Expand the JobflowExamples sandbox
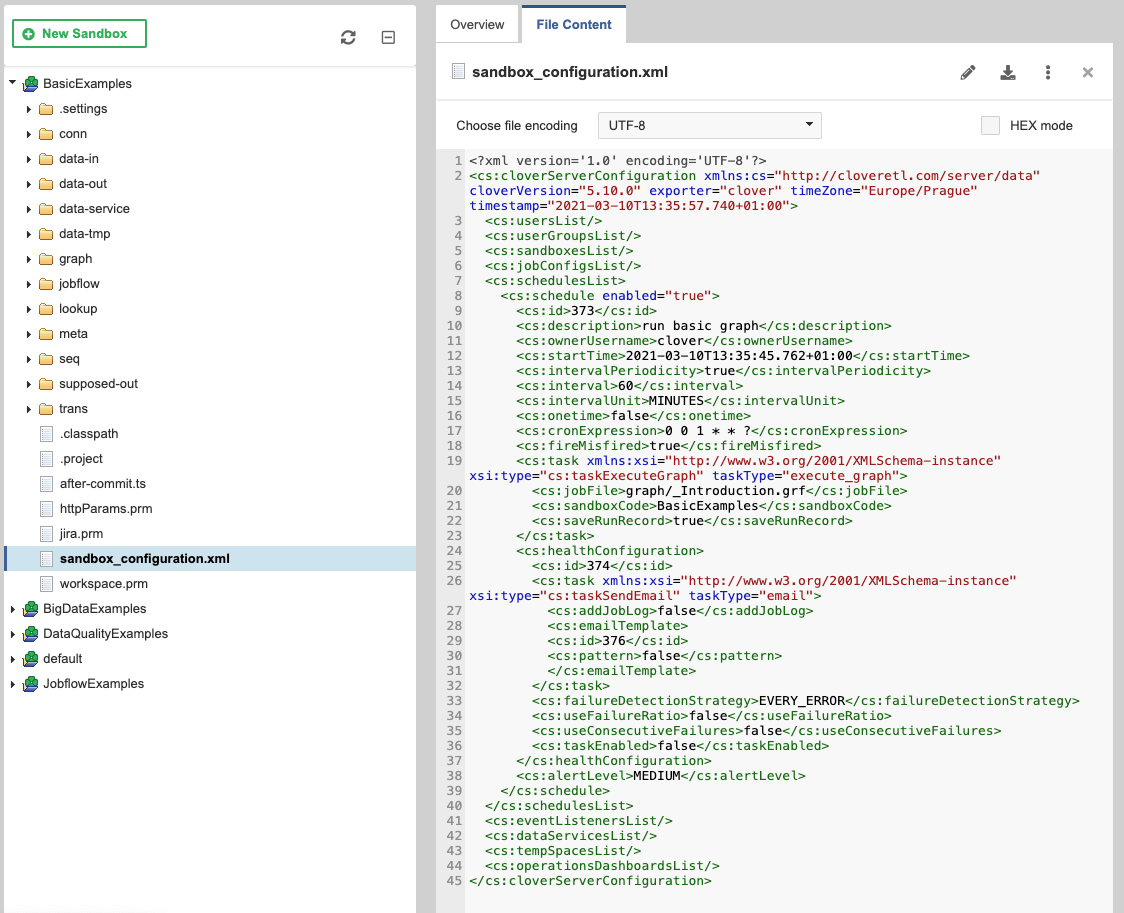1124x913 pixels. click(x=12, y=683)
